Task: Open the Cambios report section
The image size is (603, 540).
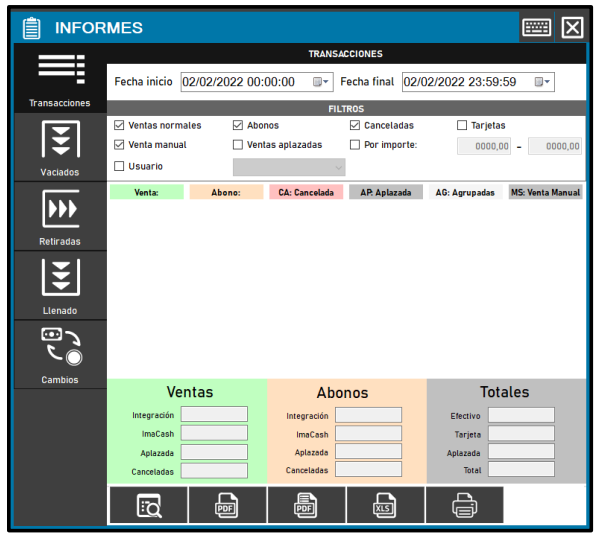Action: coord(59,354)
